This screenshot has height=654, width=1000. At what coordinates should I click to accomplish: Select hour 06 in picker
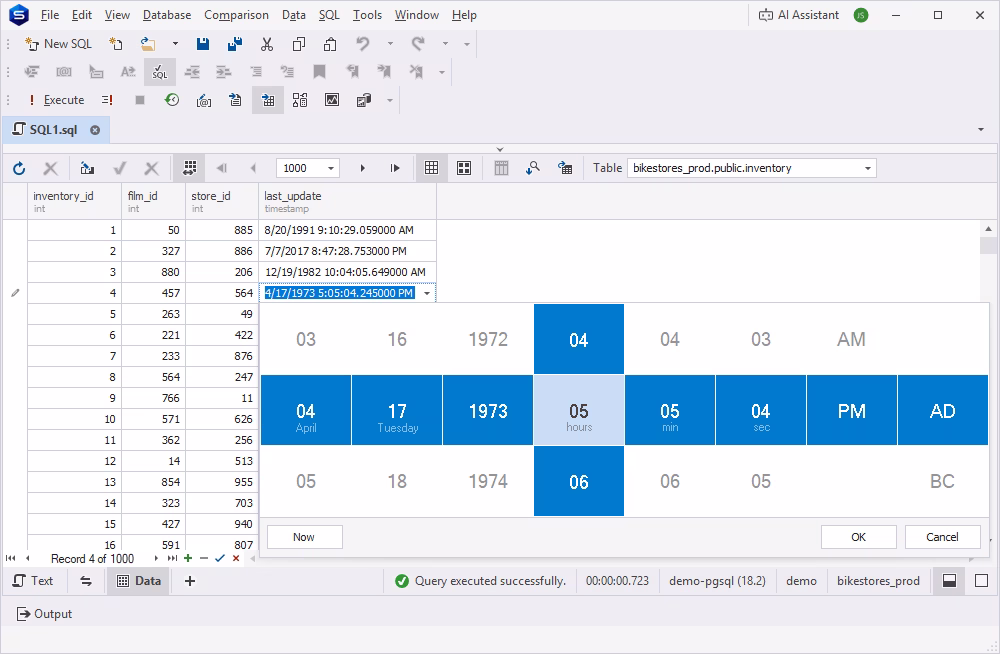(x=578, y=481)
